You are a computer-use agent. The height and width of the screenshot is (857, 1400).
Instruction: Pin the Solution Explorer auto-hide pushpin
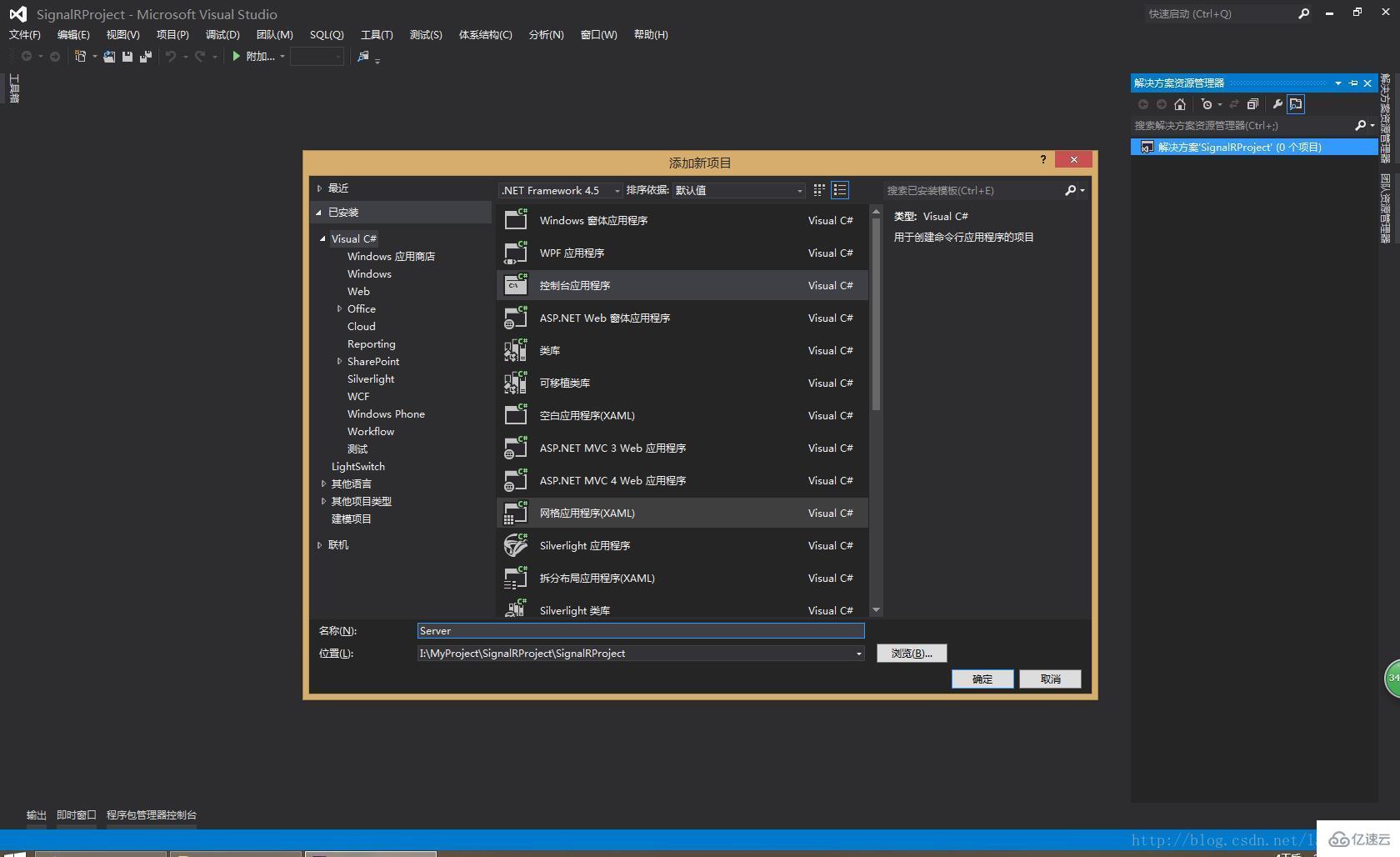(1353, 83)
